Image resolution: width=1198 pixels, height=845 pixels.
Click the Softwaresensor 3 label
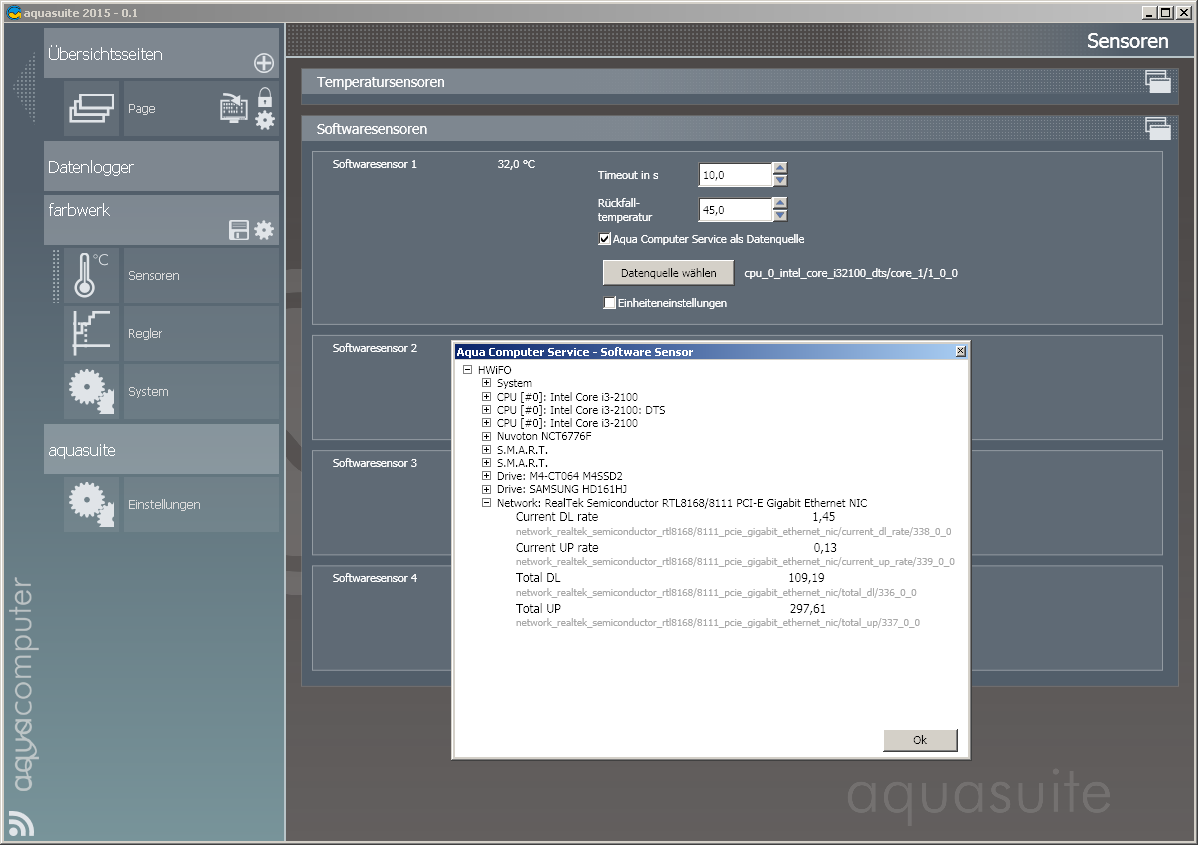(374, 463)
